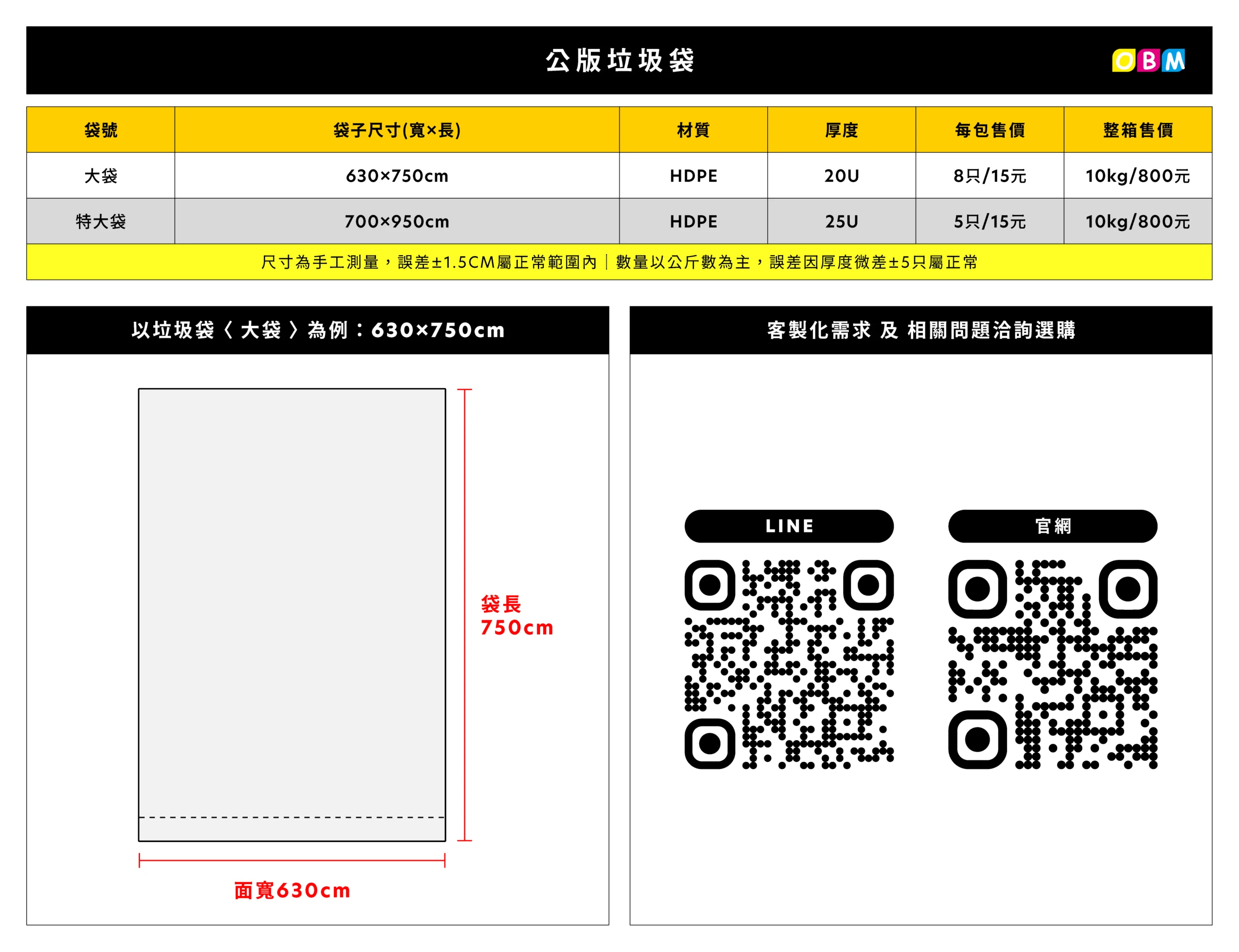1239x952 pixels.
Task: Click the 官網 QR code
Action: coord(1053,664)
